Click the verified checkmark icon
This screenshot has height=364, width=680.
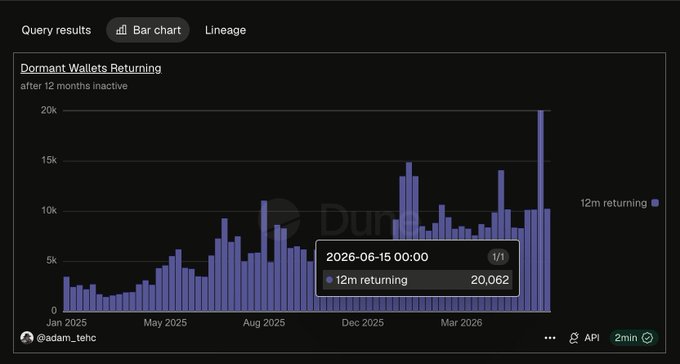click(647, 338)
